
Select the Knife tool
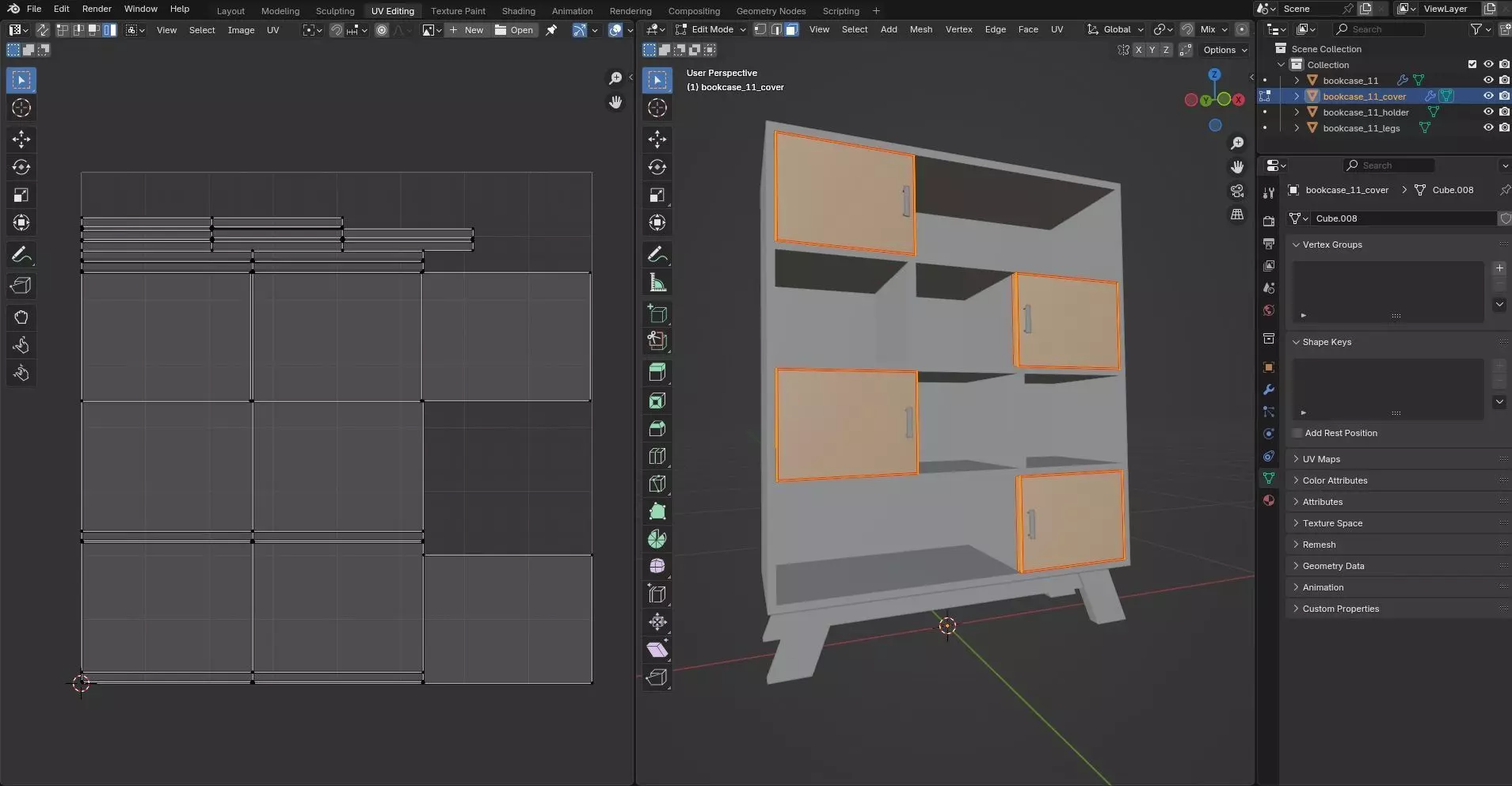point(657,484)
